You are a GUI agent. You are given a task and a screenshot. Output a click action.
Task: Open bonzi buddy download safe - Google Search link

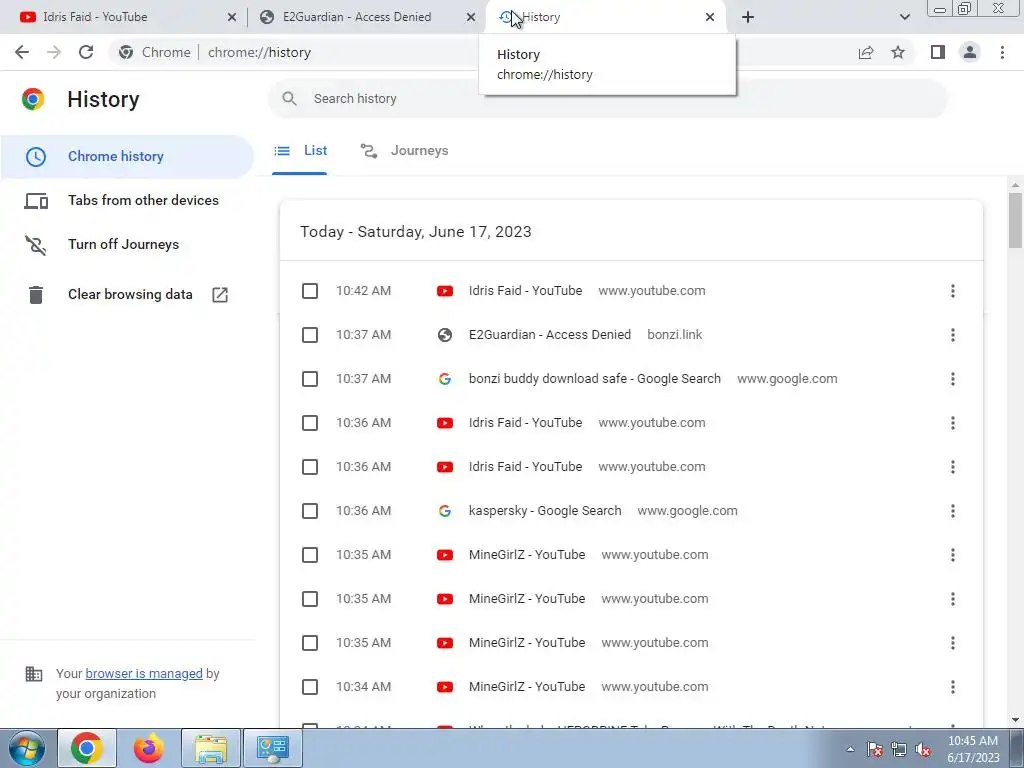pyautogui.click(x=595, y=379)
